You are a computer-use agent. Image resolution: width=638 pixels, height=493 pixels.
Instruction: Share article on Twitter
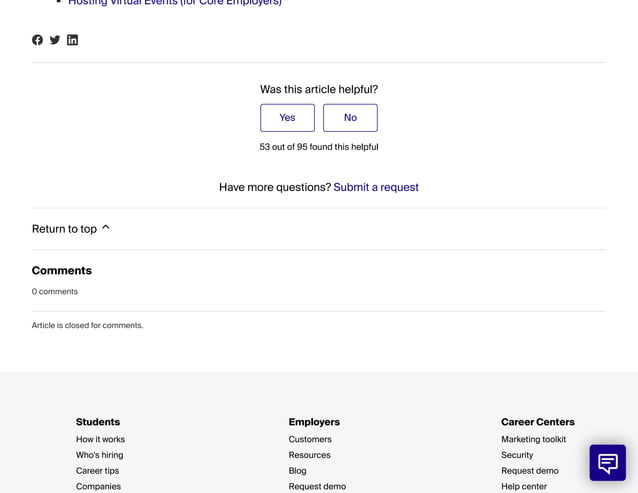[x=55, y=40]
